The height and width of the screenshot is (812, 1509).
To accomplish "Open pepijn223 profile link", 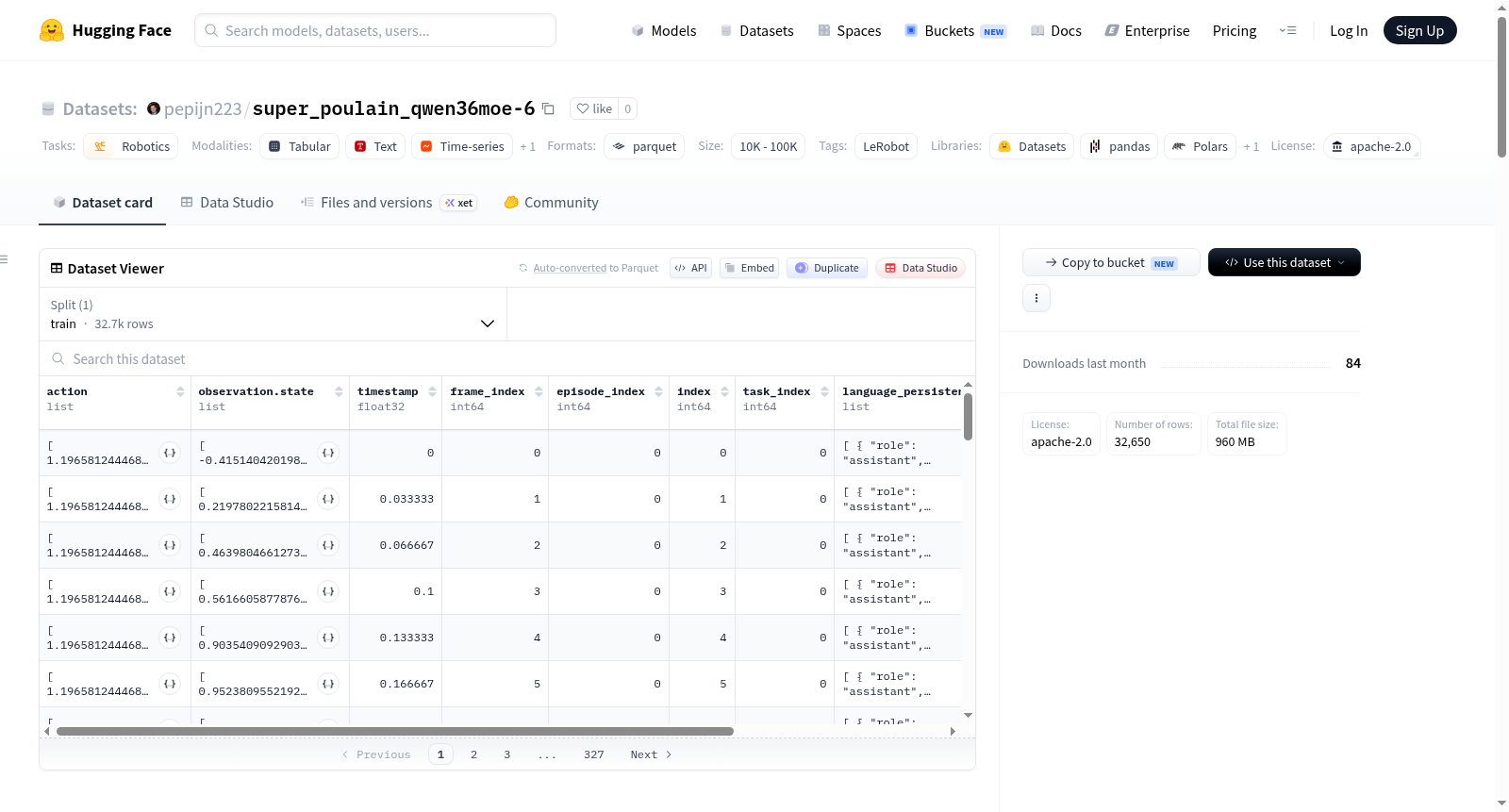I will [203, 108].
